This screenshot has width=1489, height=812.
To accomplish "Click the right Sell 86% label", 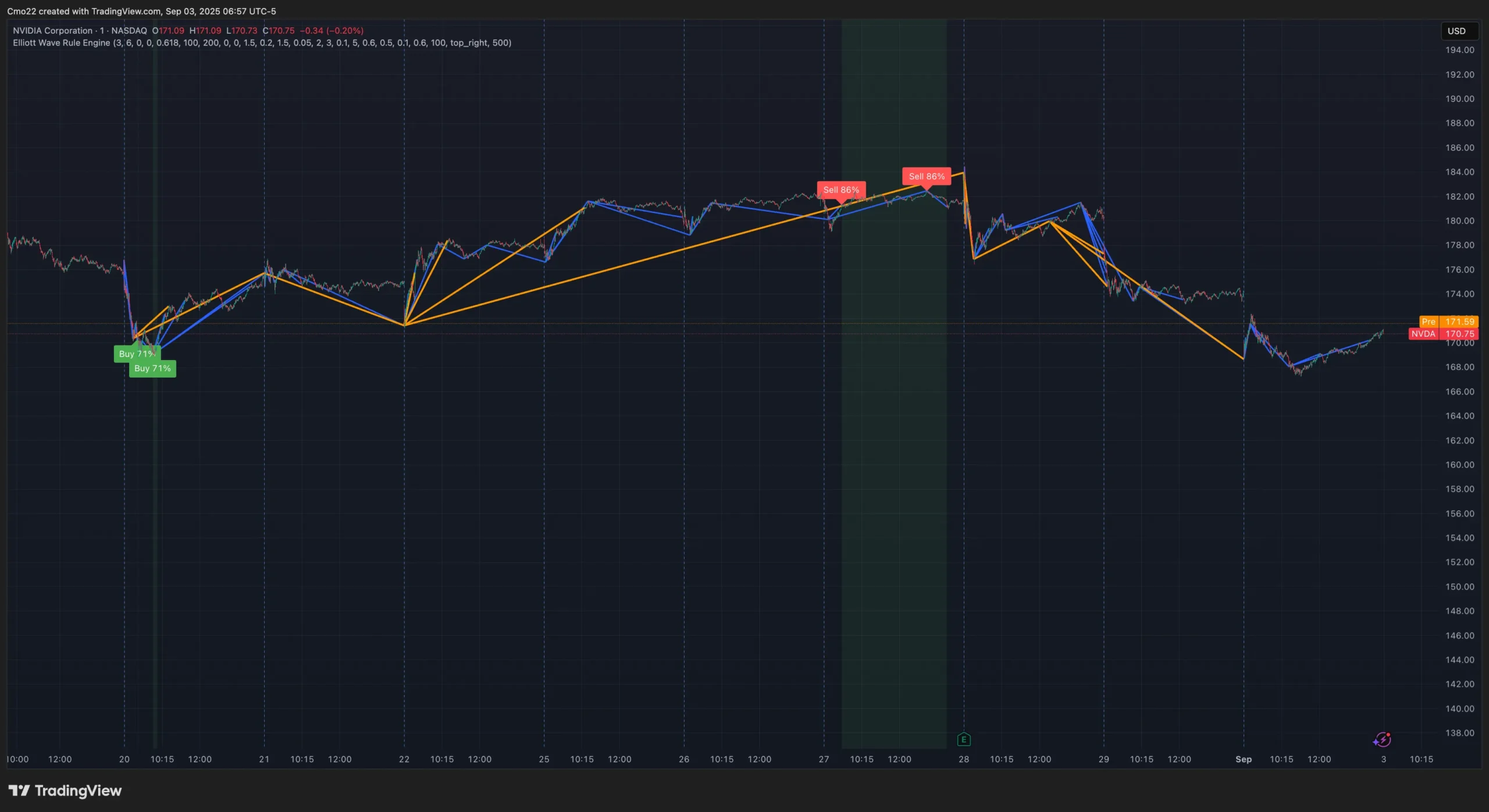I will coord(927,176).
